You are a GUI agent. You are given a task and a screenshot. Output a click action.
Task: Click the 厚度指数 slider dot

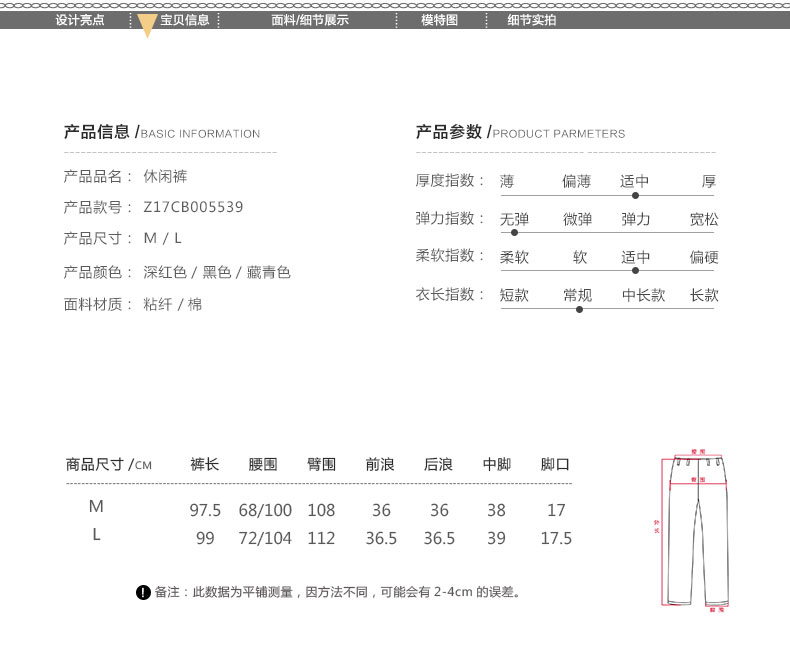(635, 195)
